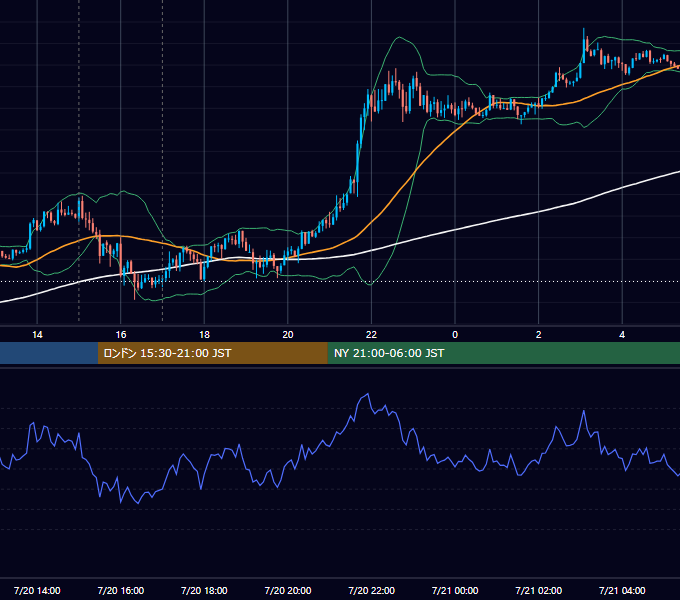Click the 7/21 04:00 indicator axis label

pos(622,590)
